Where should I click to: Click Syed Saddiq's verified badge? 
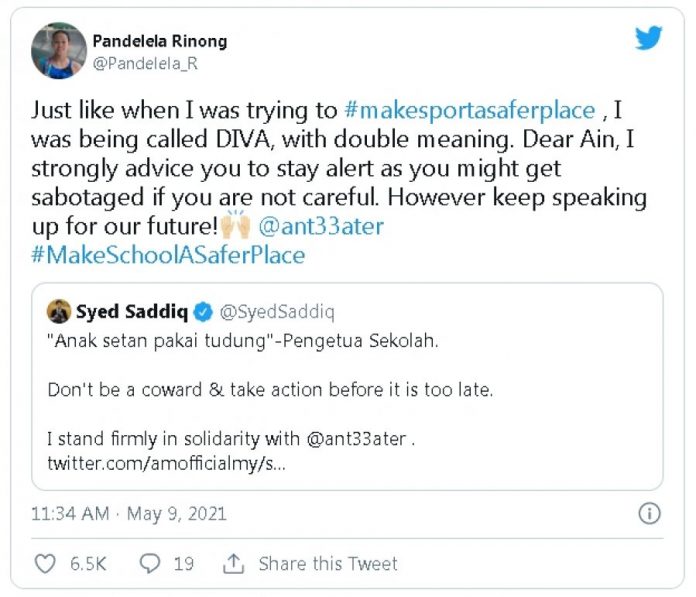point(201,314)
